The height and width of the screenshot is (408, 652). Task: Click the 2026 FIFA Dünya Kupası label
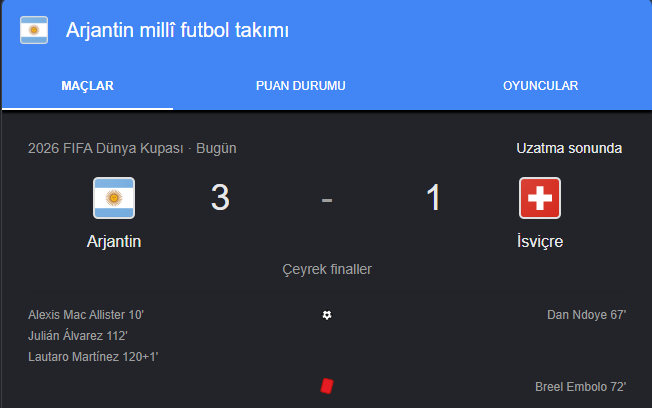106,148
